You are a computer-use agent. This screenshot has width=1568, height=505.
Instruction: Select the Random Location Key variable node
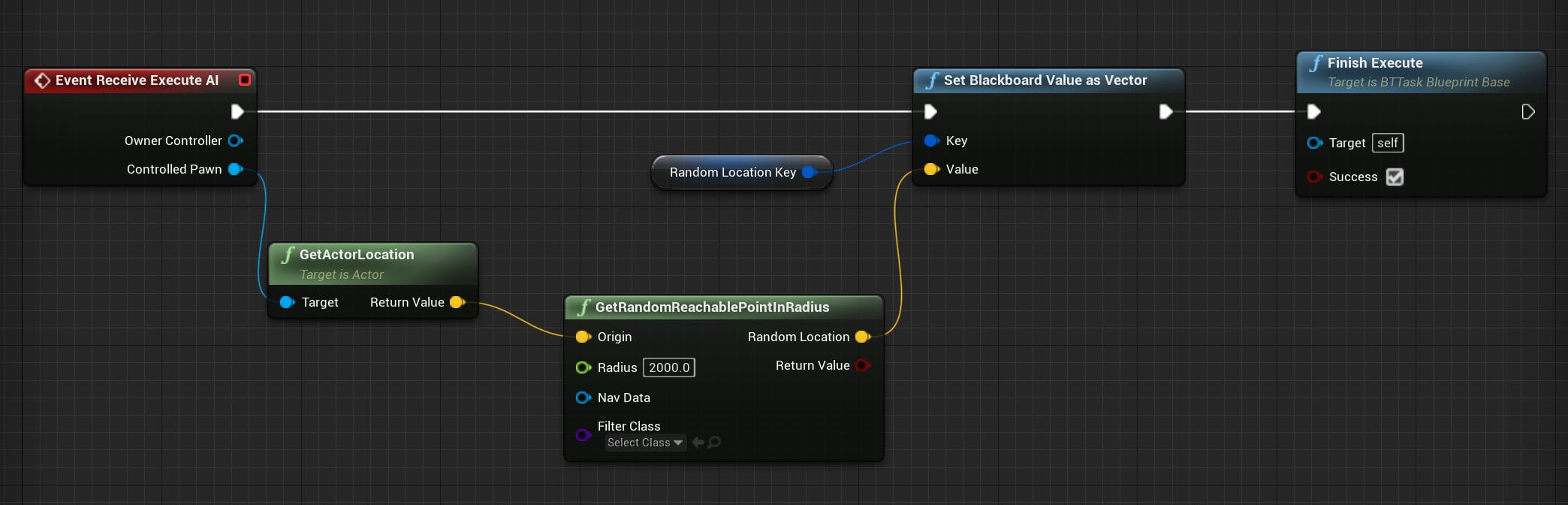click(x=732, y=172)
